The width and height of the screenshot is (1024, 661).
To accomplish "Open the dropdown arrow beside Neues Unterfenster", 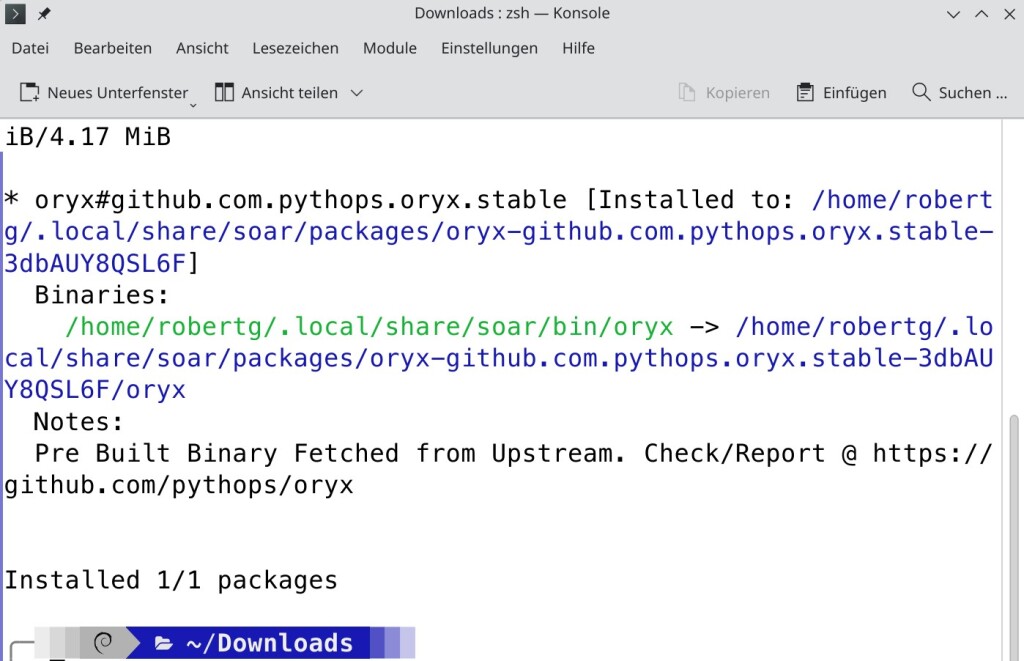I will [x=193, y=103].
